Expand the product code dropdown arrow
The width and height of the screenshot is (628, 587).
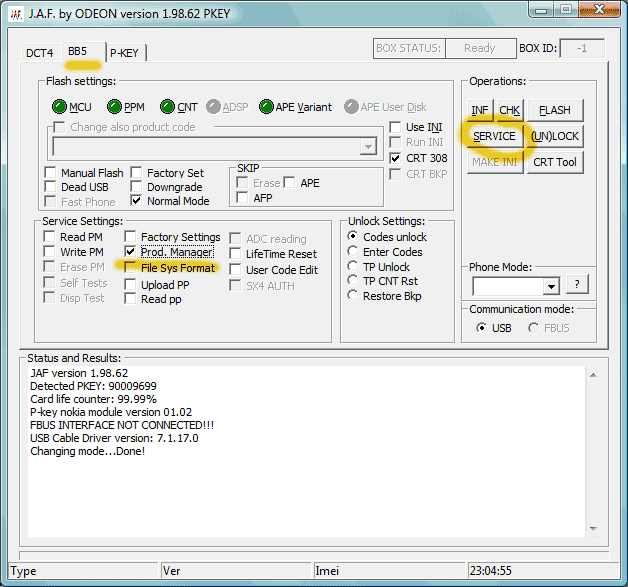(368, 147)
